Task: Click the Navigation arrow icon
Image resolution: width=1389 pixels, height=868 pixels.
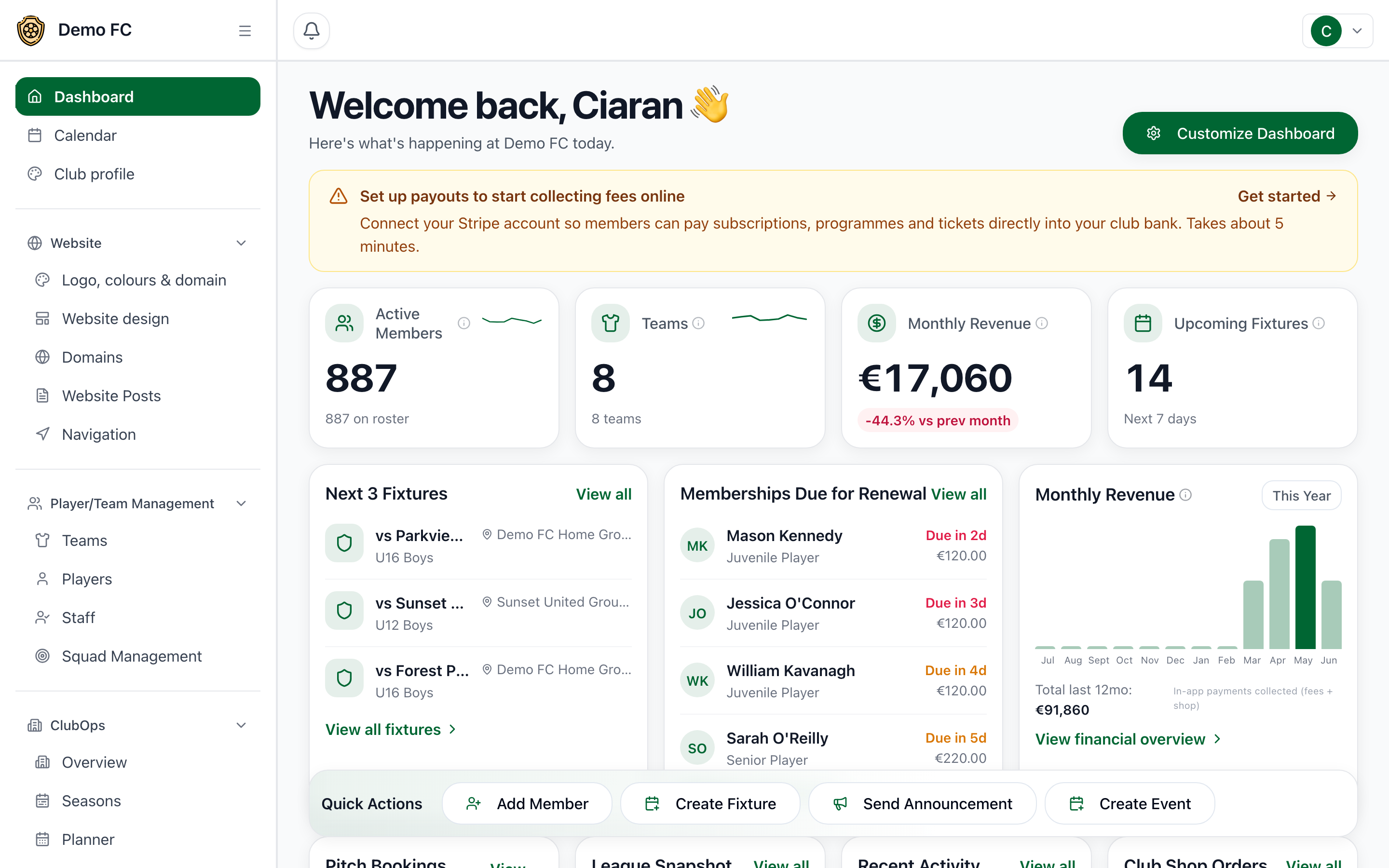Action: point(42,434)
